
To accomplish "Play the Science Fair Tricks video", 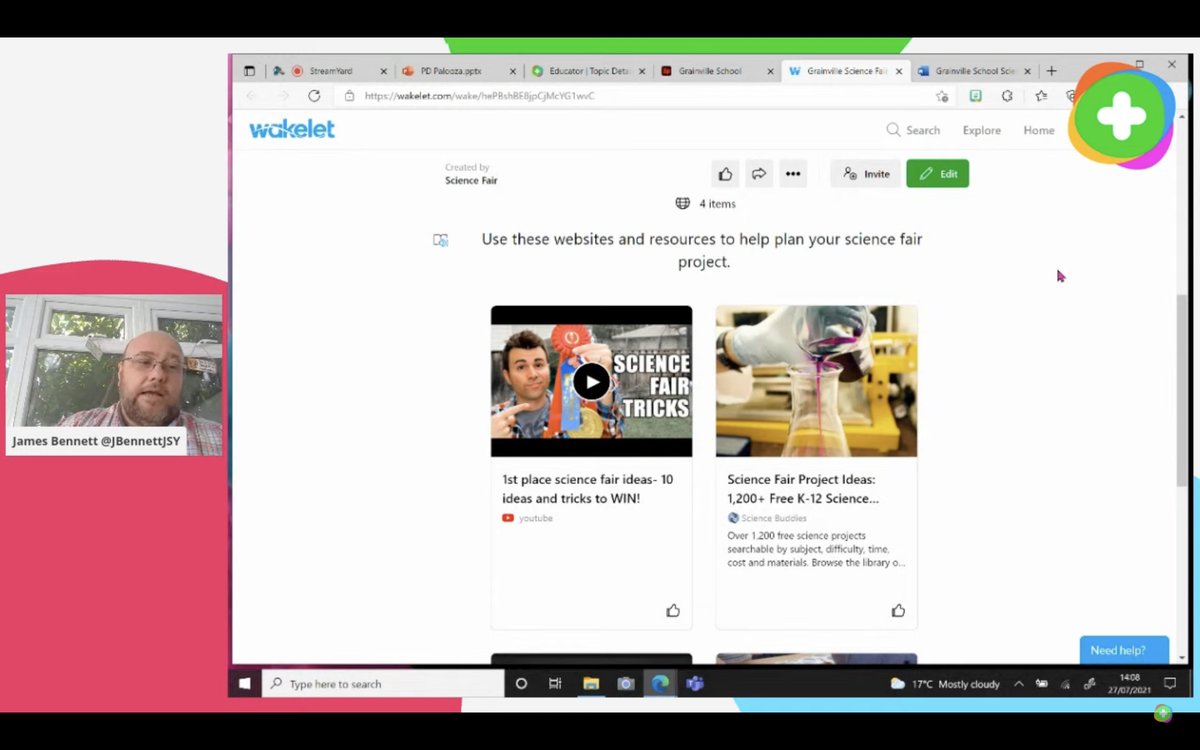I will point(591,381).
